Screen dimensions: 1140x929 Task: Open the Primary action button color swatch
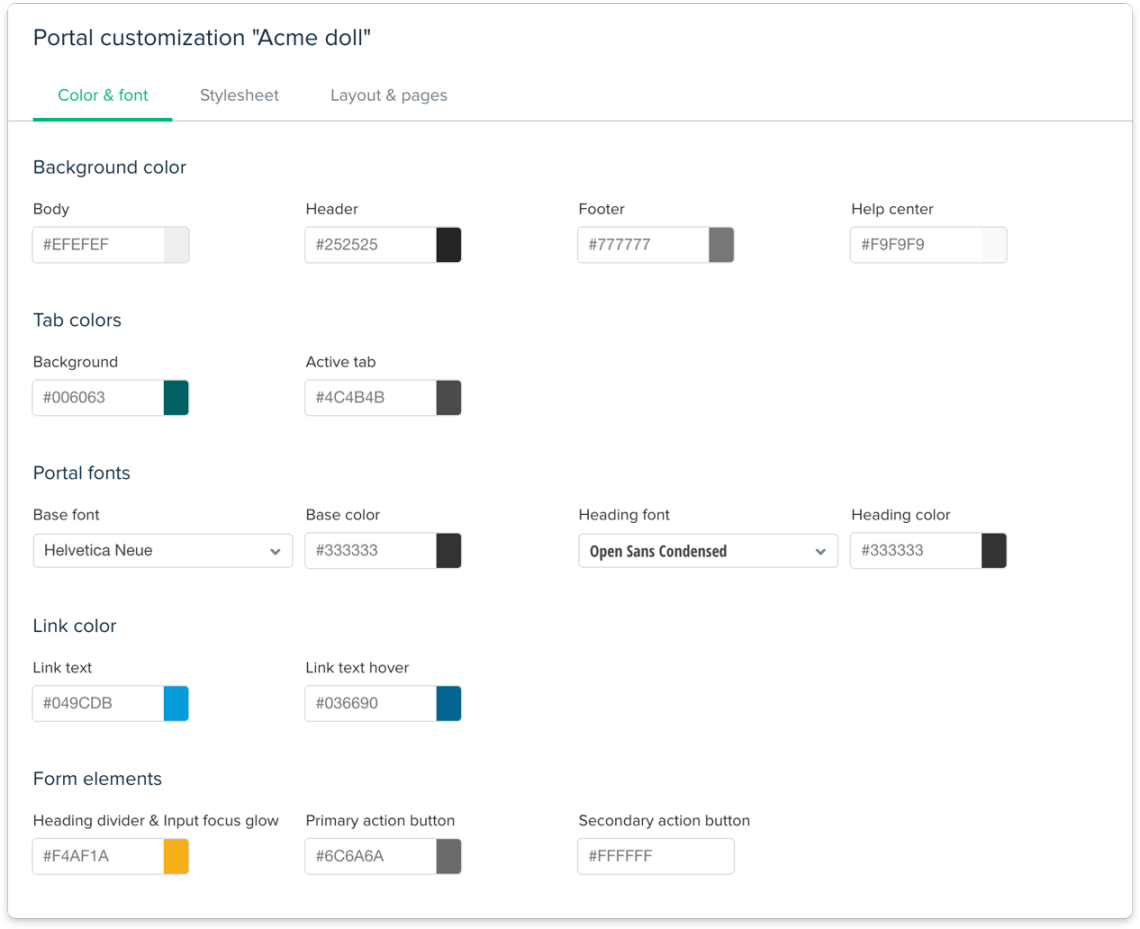pos(449,856)
